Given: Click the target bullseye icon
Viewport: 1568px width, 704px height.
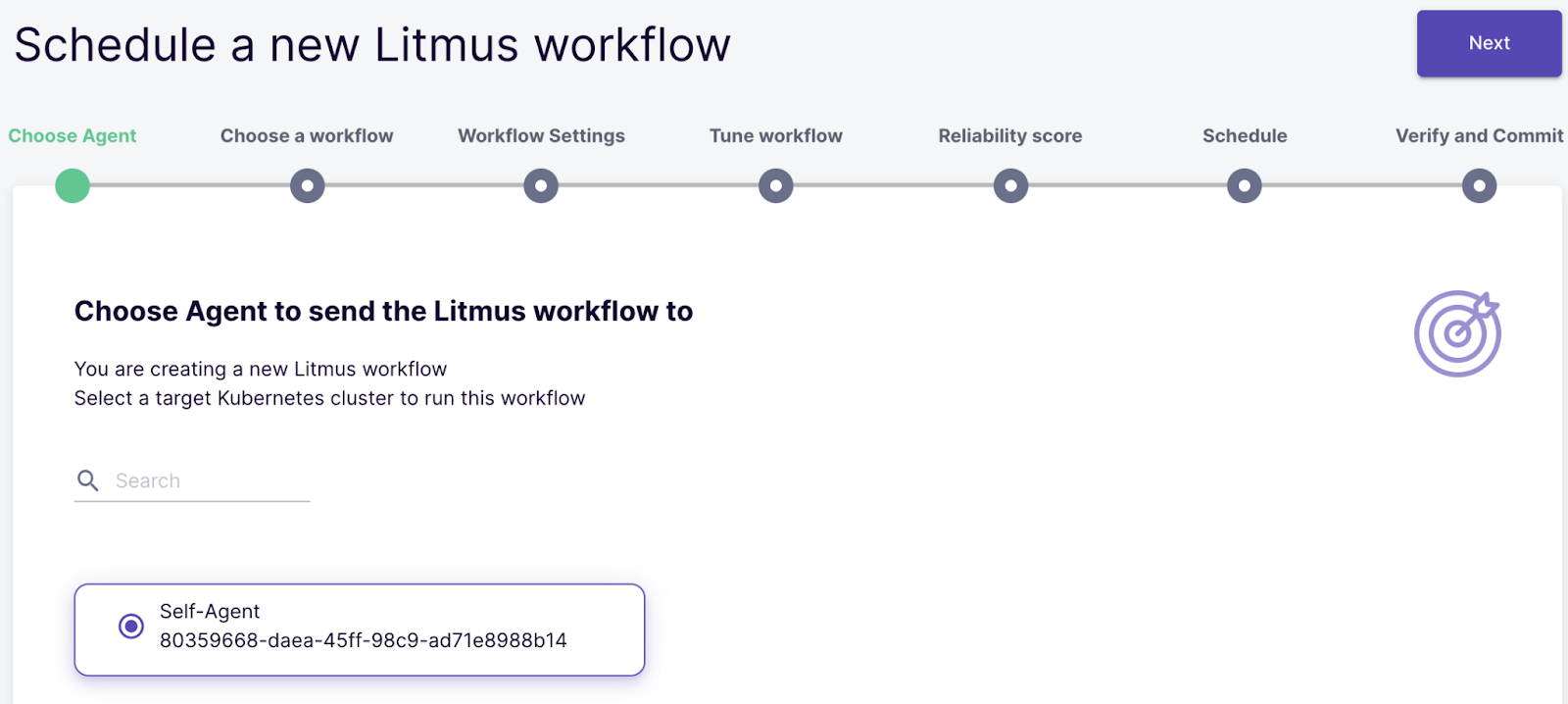Looking at the screenshot, I should click(x=1457, y=333).
